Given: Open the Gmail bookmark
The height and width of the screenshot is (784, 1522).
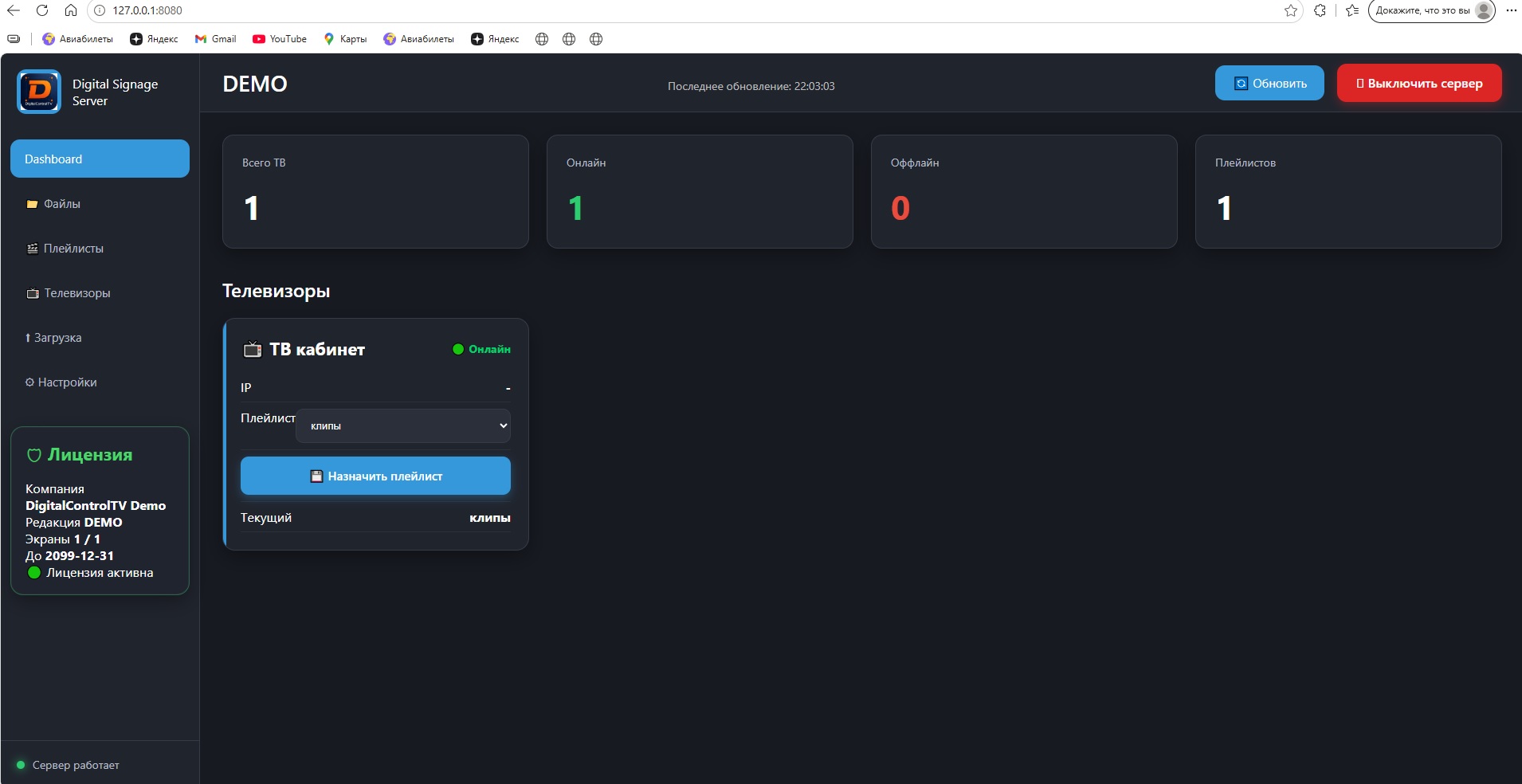Looking at the screenshot, I should tap(216, 39).
